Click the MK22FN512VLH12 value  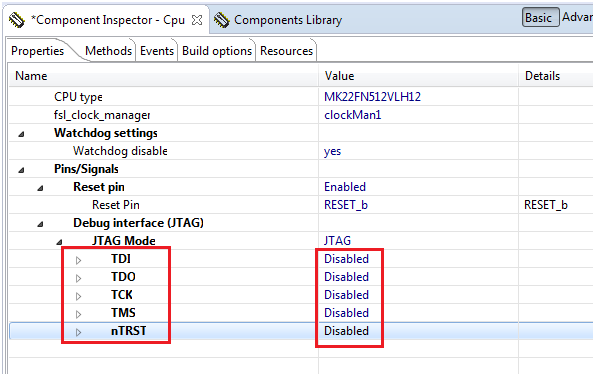click(372, 97)
